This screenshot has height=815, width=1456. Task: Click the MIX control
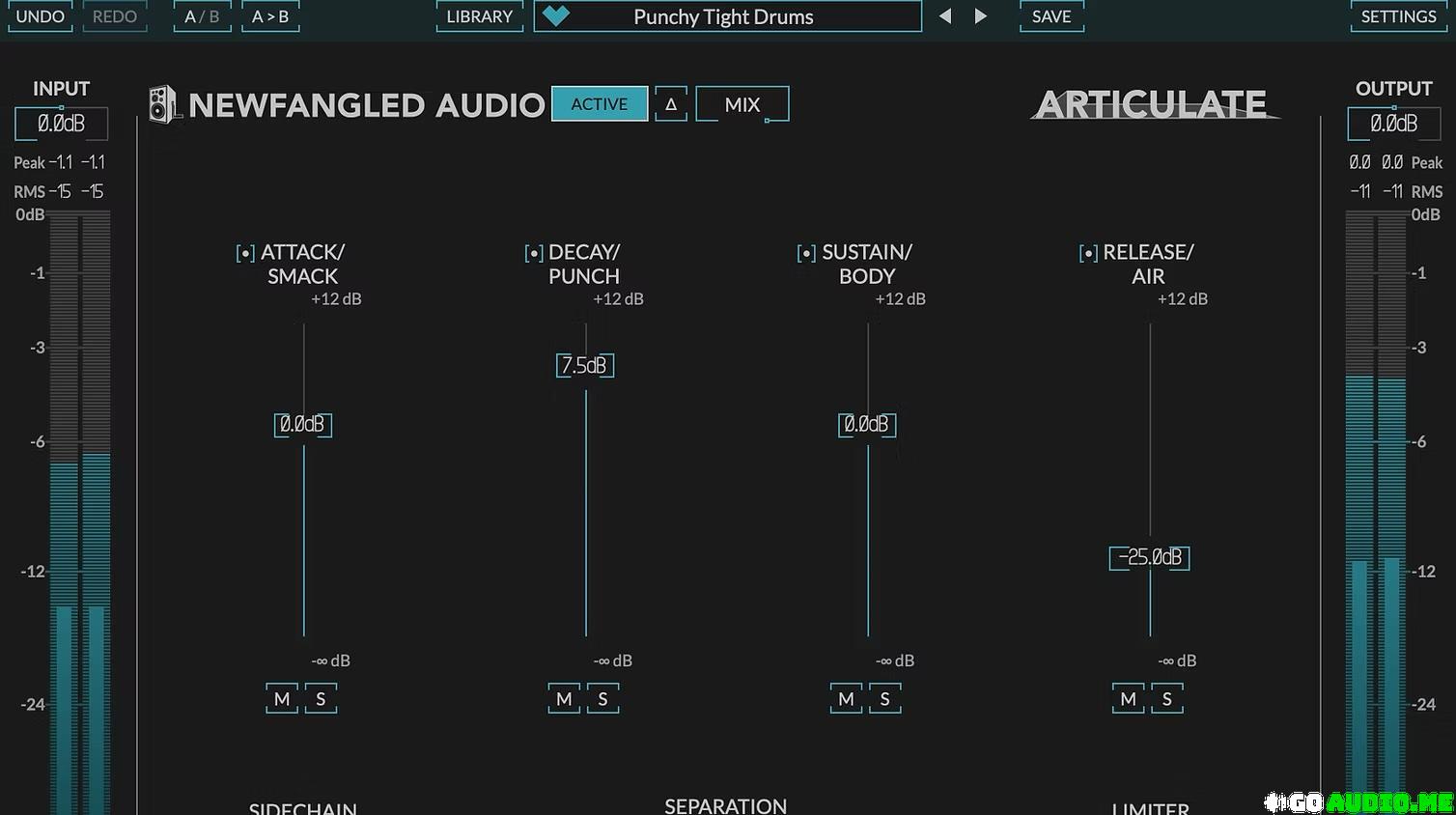click(742, 104)
